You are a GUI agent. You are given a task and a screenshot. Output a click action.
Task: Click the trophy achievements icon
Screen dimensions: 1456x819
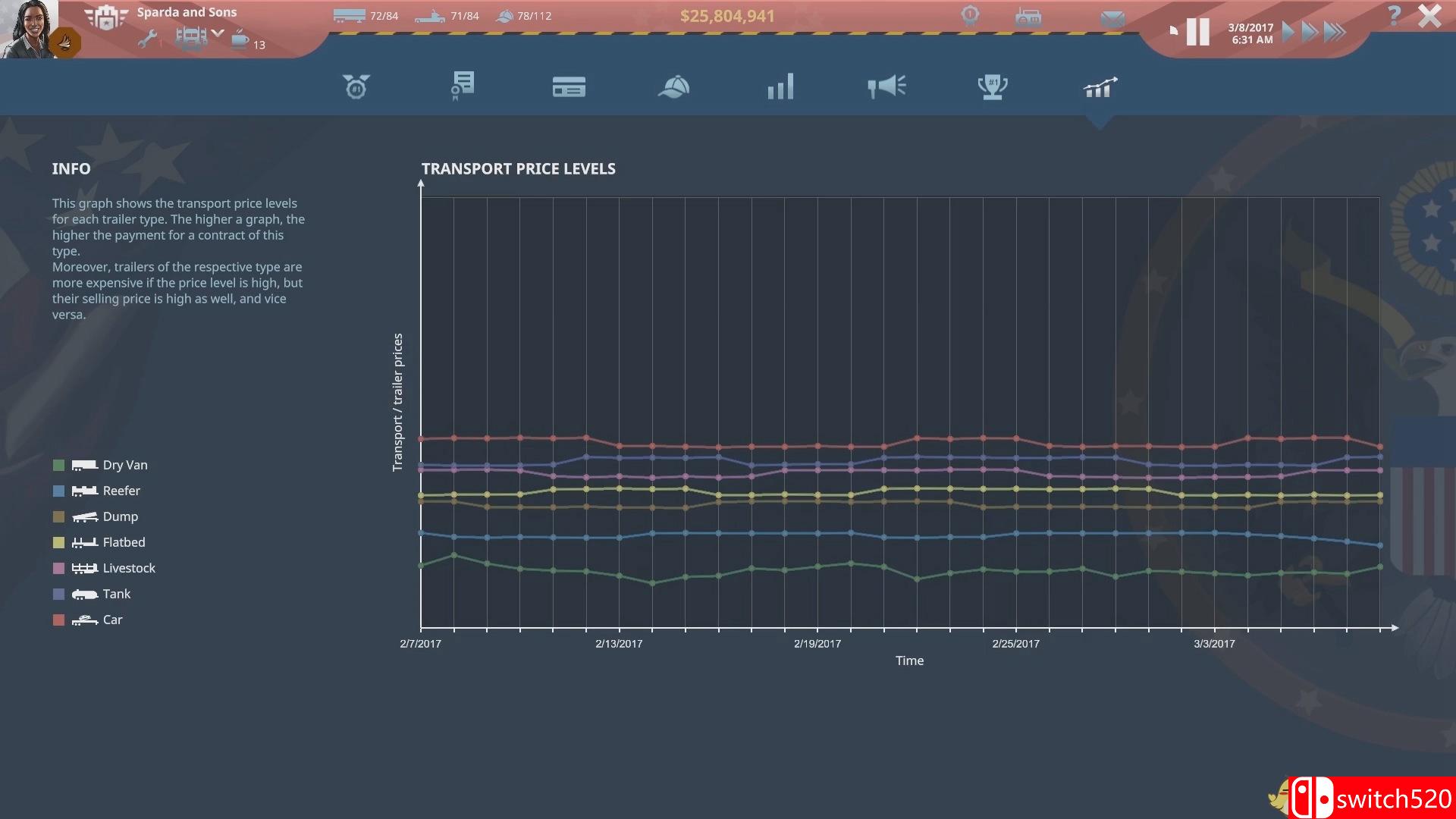point(992,87)
